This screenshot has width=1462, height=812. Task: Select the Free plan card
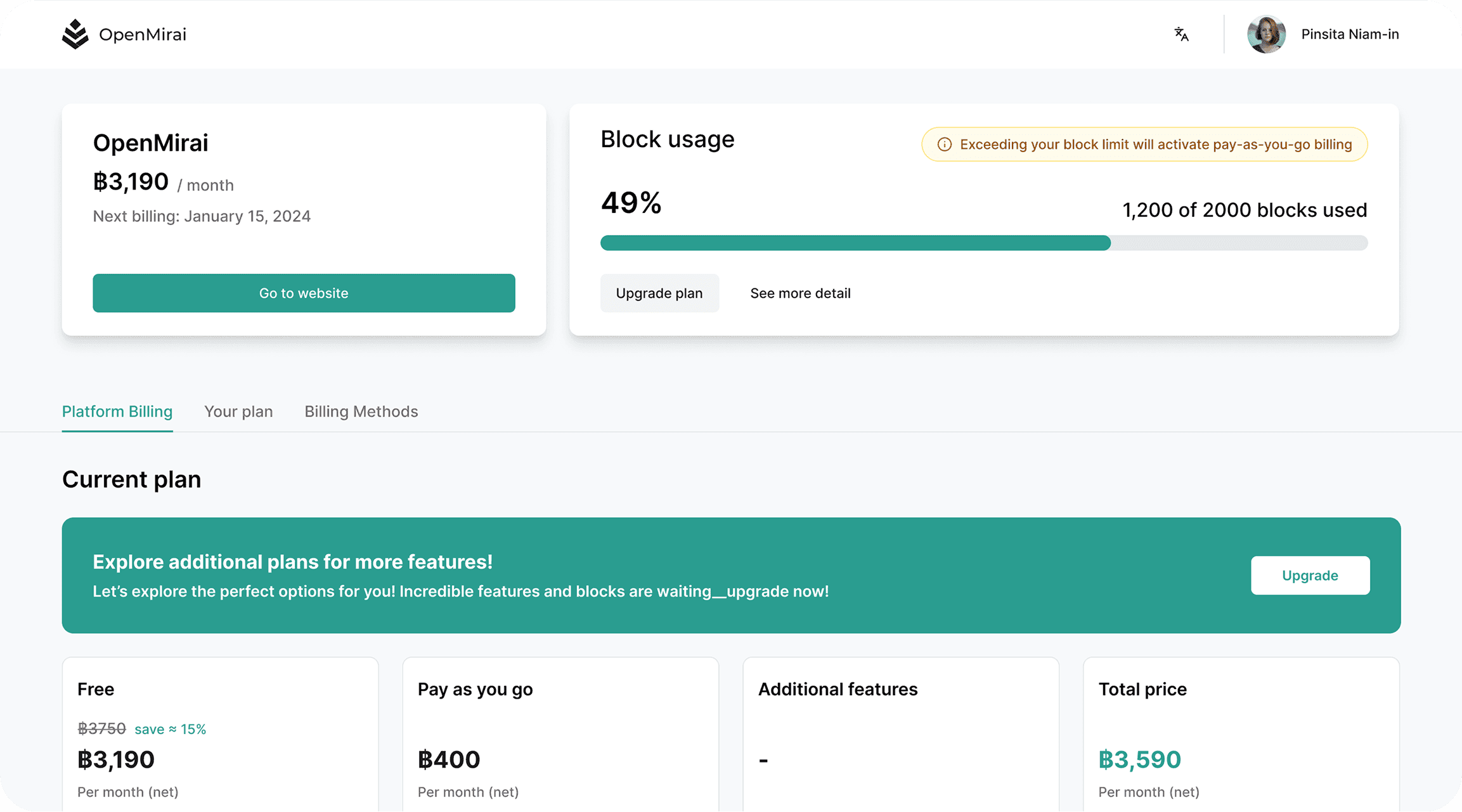[x=220, y=735]
